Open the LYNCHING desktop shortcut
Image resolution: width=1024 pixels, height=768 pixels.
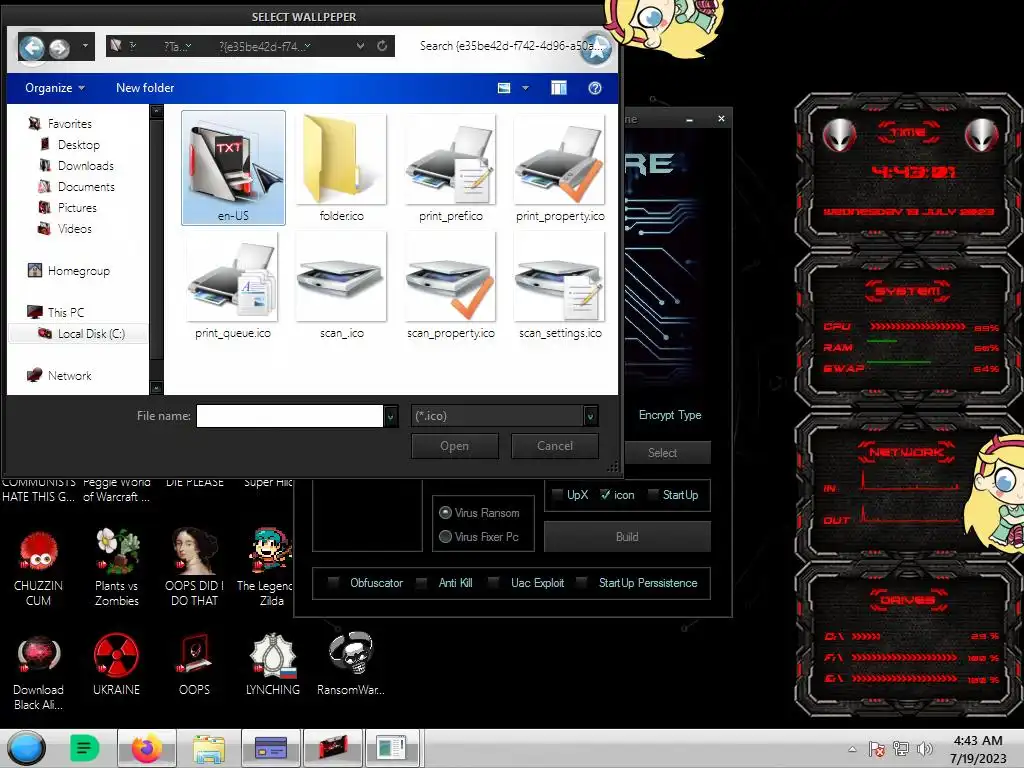(273, 663)
